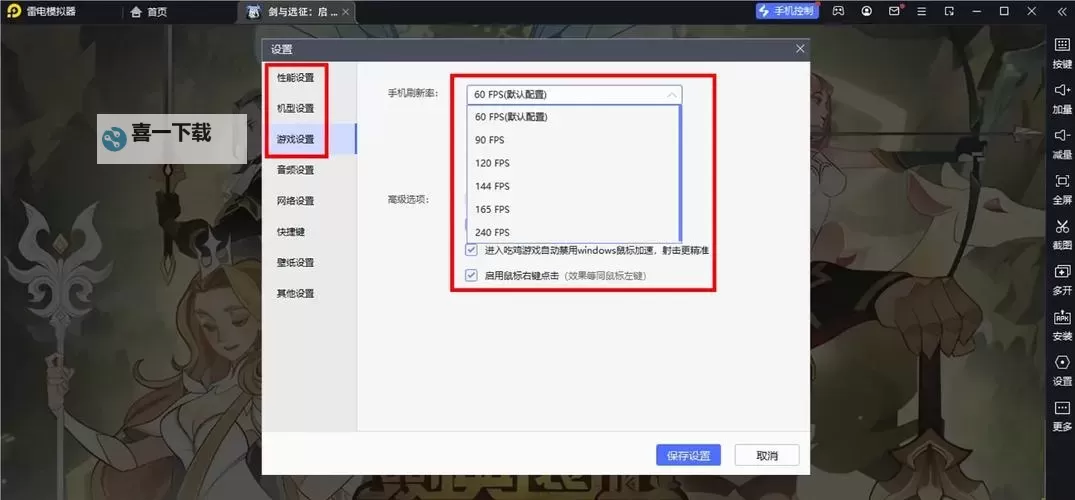Choose 165 FPS option
This screenshot has width=1075, height=500.
tap(573, 209)
